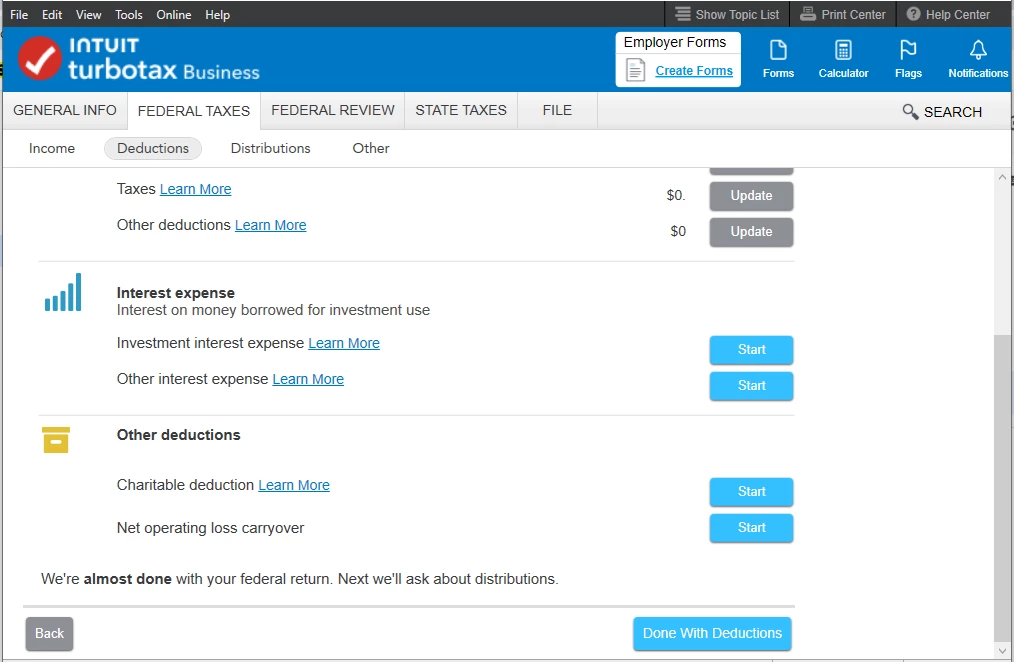Start Charitable deduction

(751, 492)
